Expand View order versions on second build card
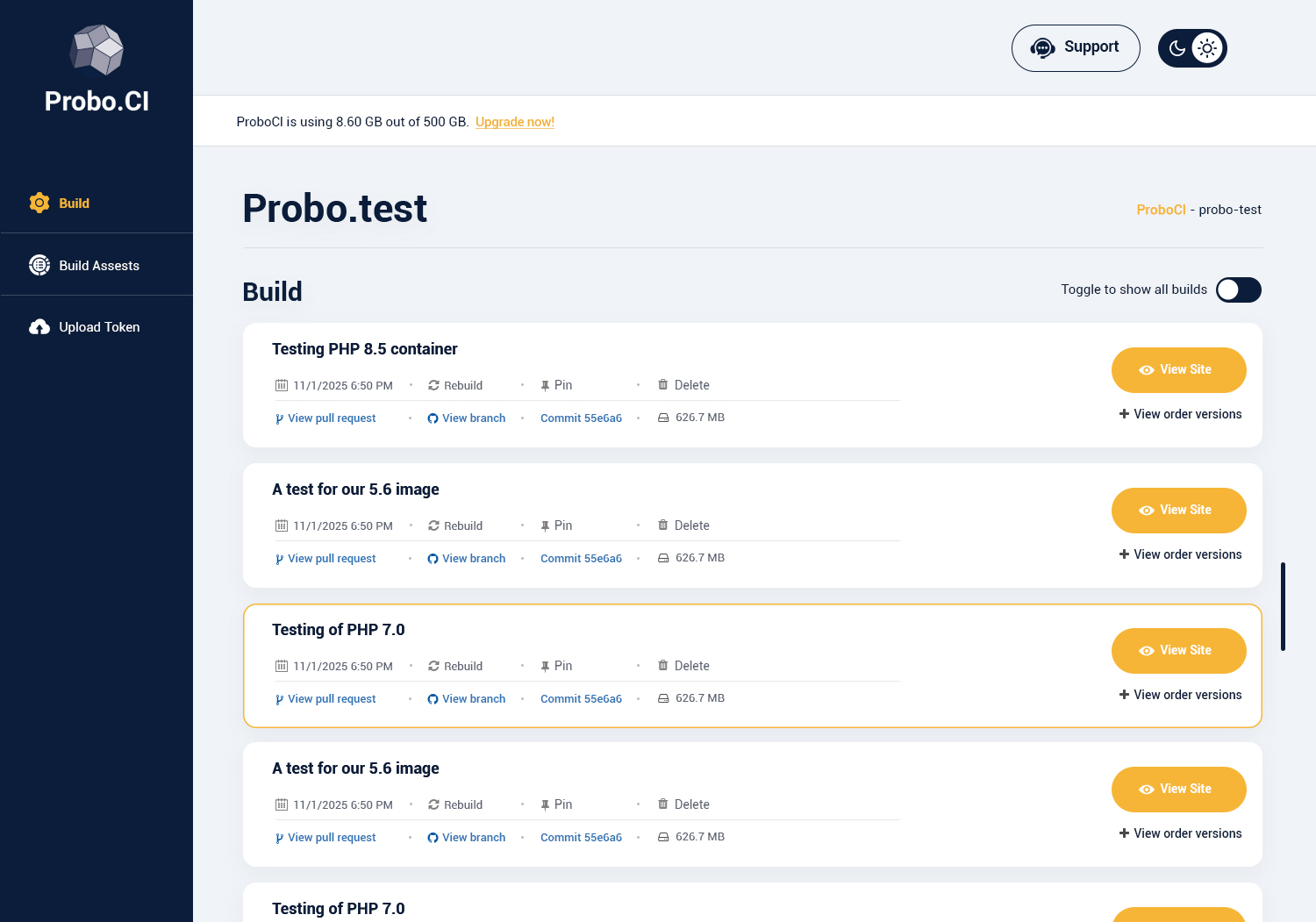This screenshot has height=922, width=1316. click(1180, 554)
